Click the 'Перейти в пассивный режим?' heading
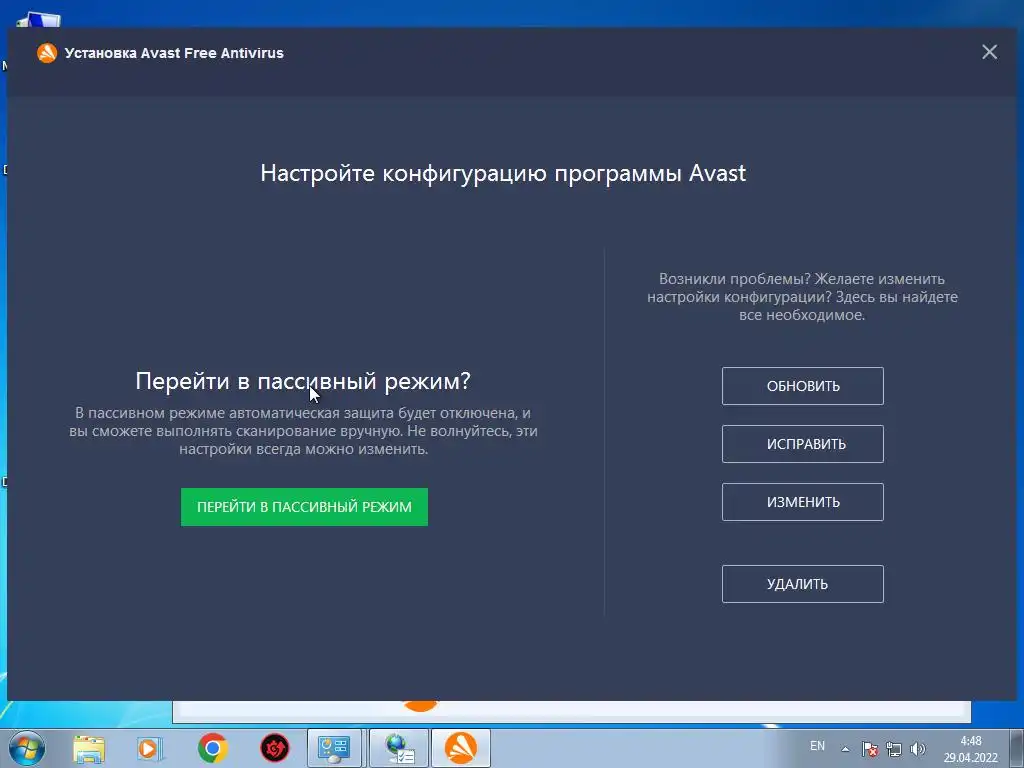 point(303,381)
